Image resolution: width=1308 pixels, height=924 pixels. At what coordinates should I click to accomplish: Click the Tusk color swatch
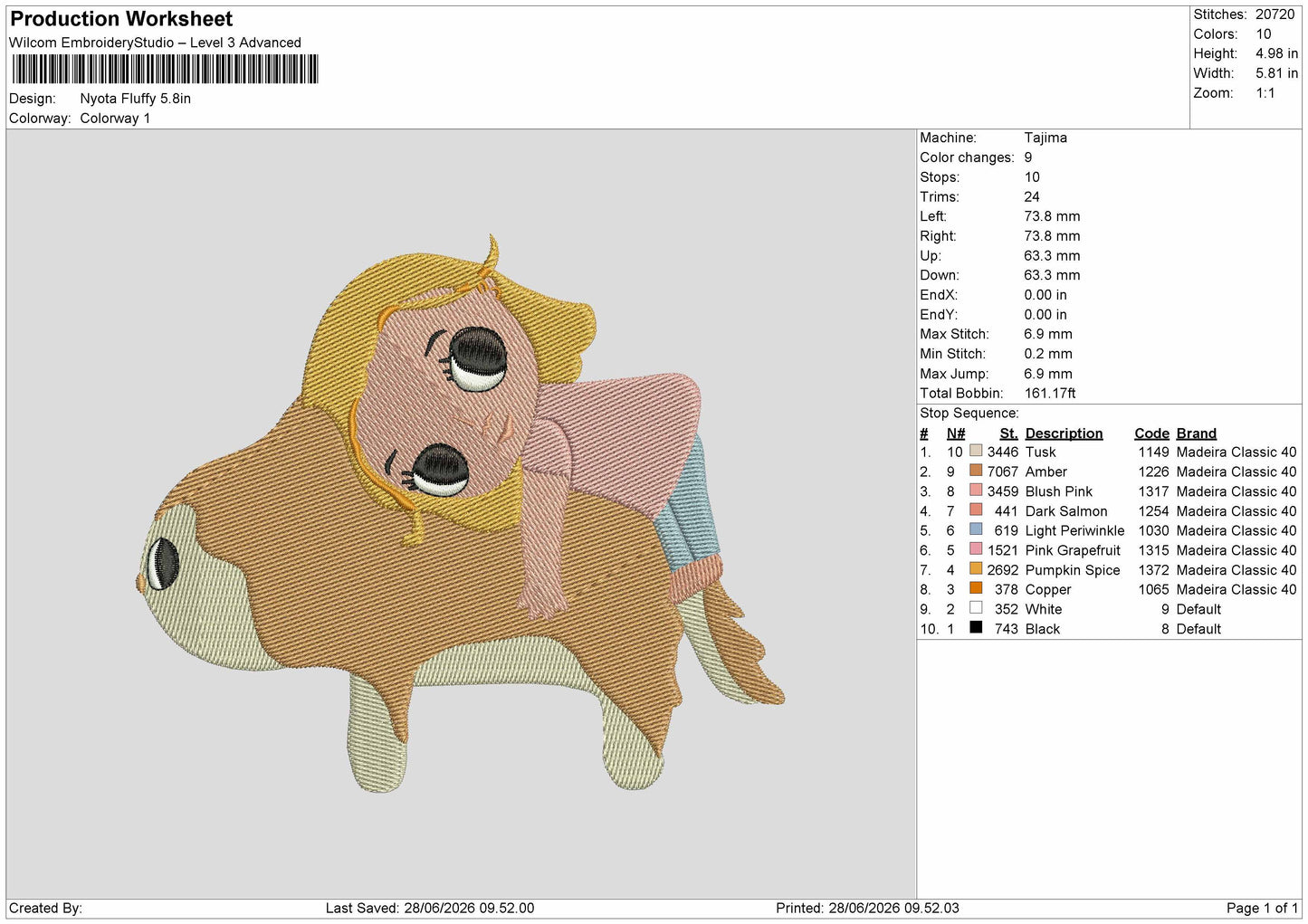tap(976, 451)
